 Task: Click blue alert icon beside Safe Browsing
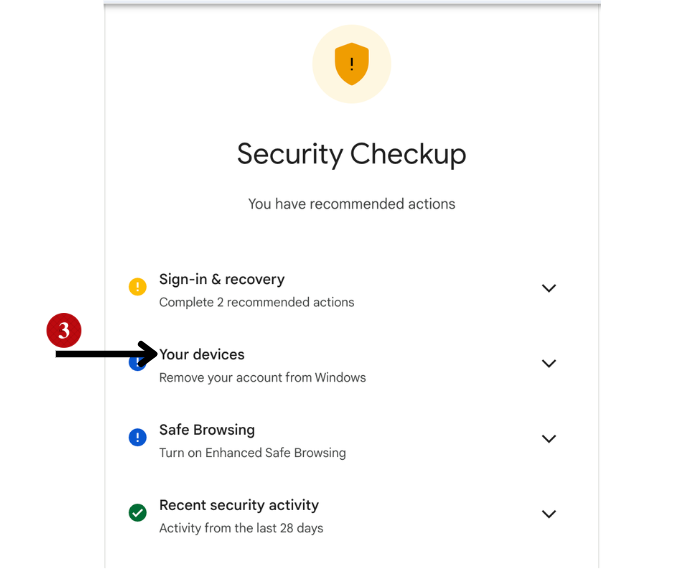tap(138, 437)
